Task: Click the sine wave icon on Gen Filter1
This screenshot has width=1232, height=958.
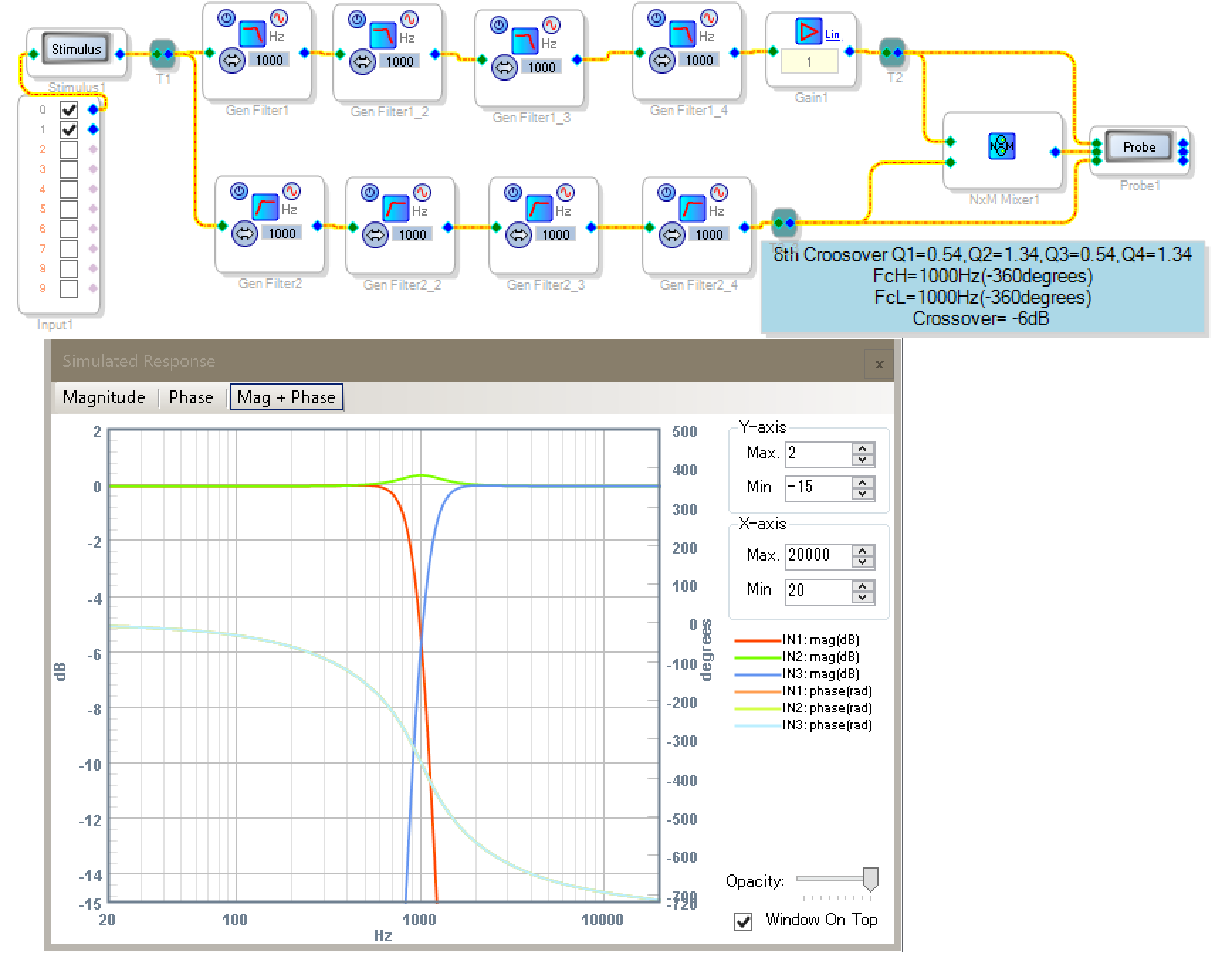Action: 279,18
